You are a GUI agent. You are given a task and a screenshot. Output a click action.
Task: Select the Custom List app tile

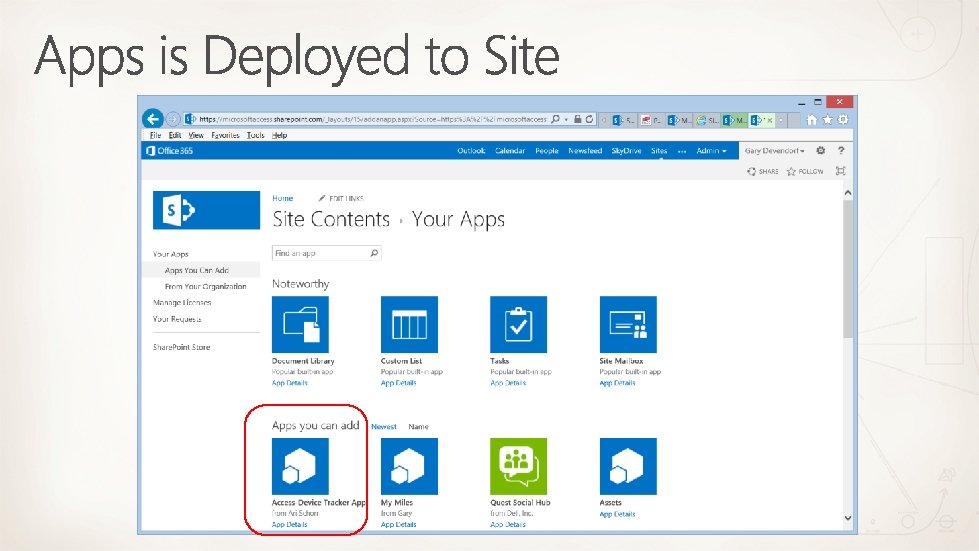point(409,324)
